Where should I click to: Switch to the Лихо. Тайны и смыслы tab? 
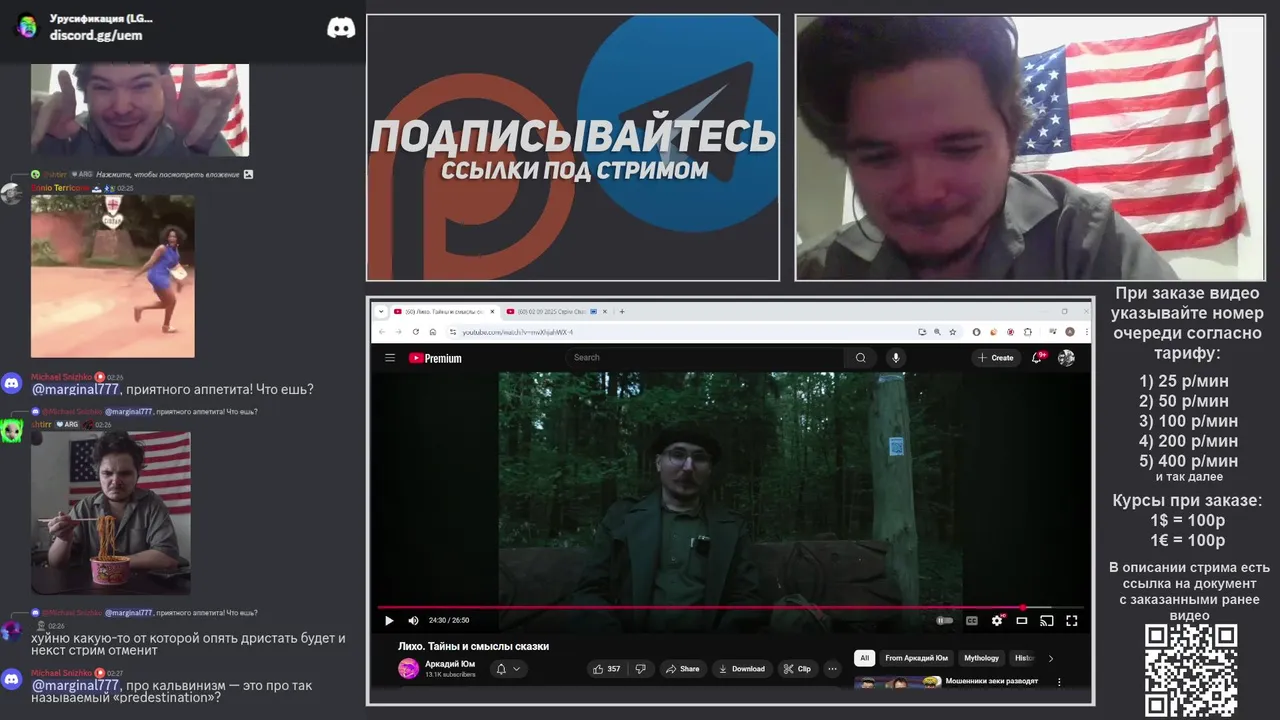click(x=444, y=311)
